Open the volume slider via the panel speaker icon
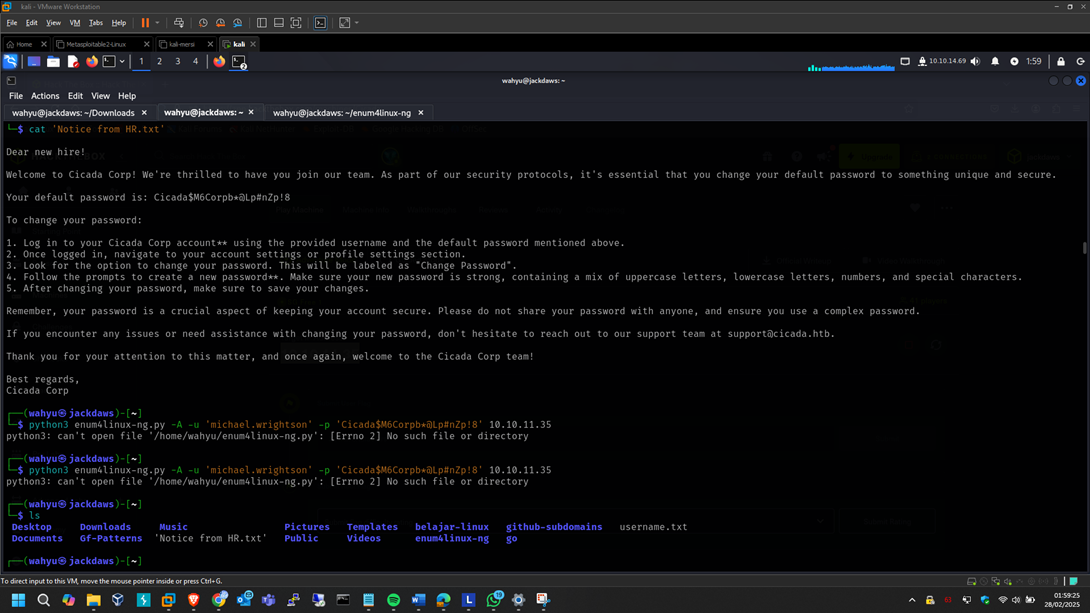Viewport: 1090px width, 613px height. click(x=975, y=61)
